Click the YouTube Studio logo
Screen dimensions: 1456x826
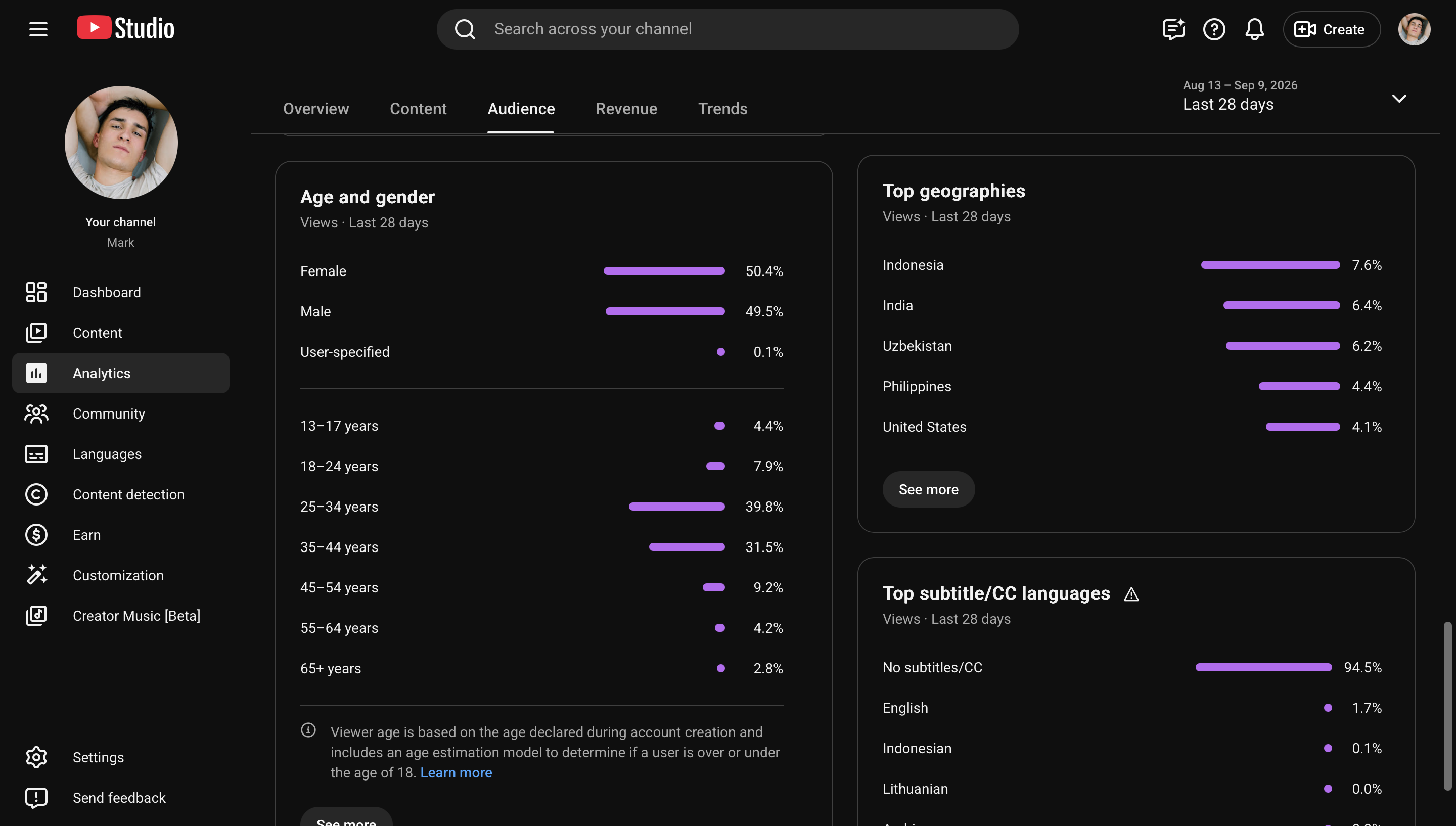[125, 28]
